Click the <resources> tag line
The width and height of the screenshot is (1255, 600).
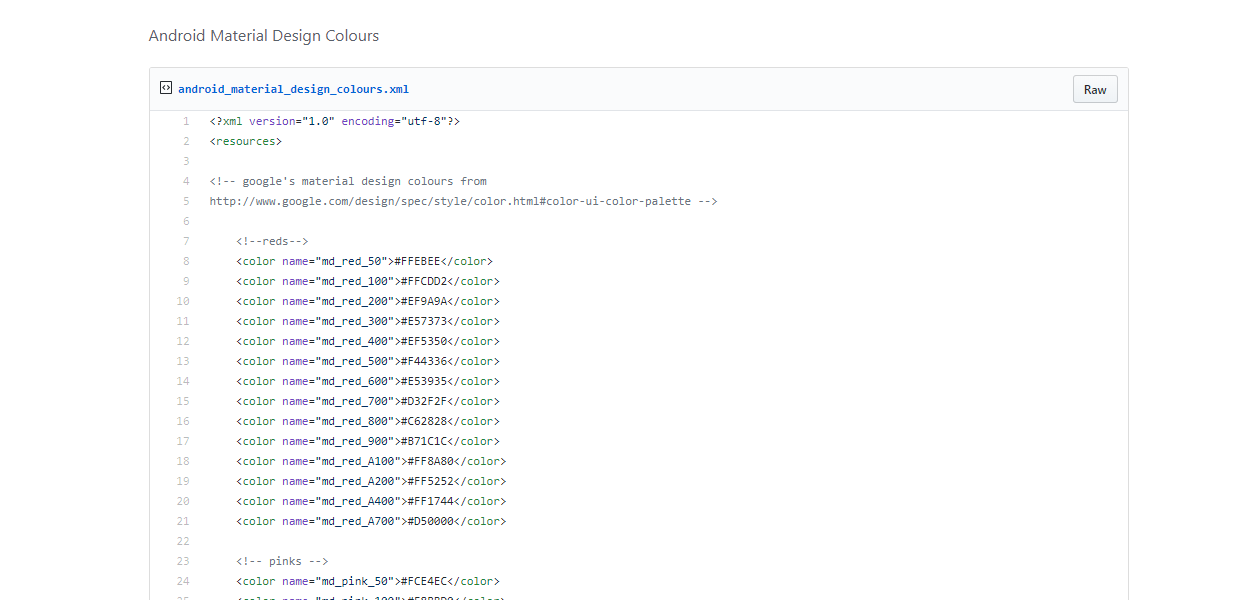click(x=246, y=141)
